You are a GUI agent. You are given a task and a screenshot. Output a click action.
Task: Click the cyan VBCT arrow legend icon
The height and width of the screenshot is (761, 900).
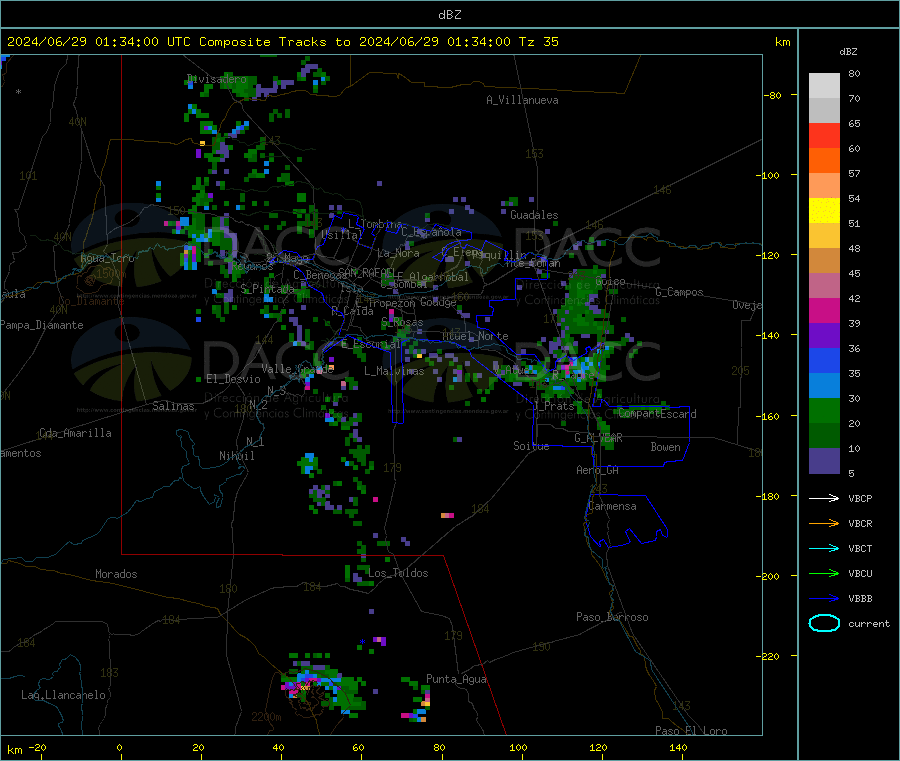pyautogui.click(x=824, y=548)
